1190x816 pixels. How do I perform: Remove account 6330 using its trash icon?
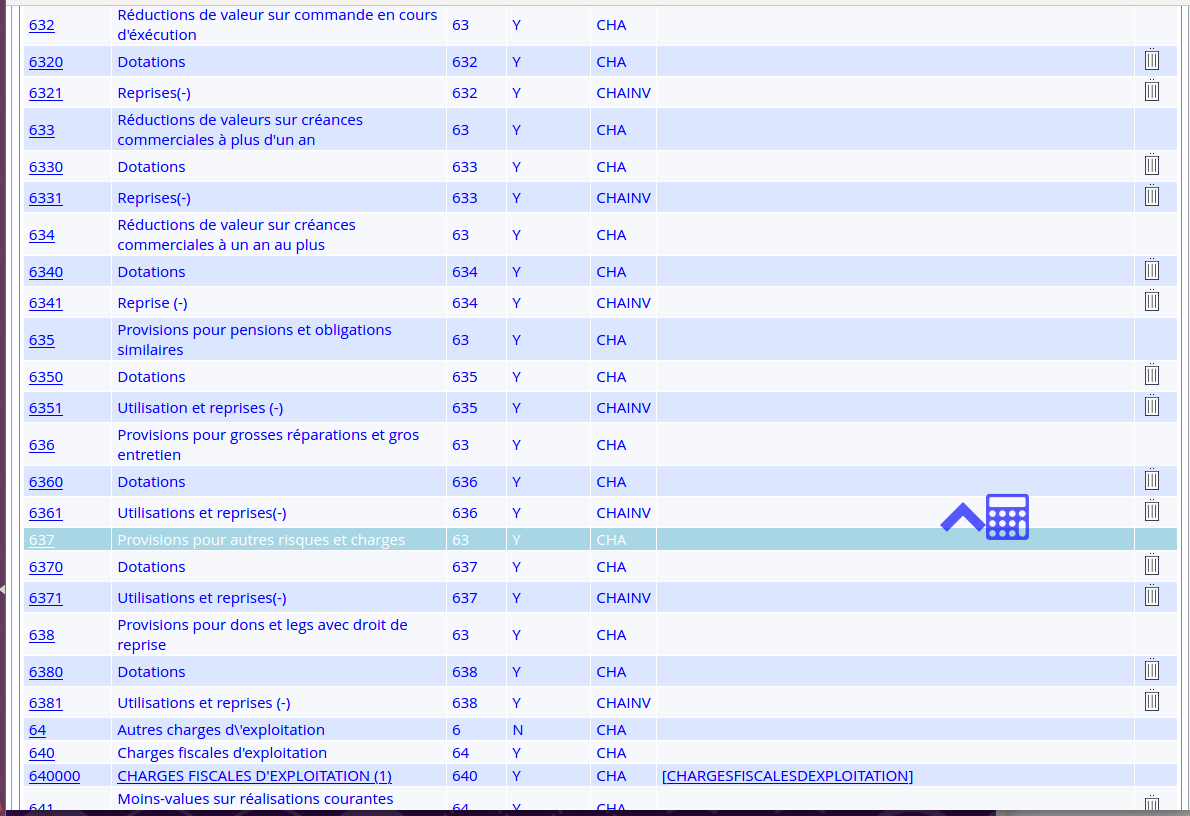click(x=1151, y=166)
